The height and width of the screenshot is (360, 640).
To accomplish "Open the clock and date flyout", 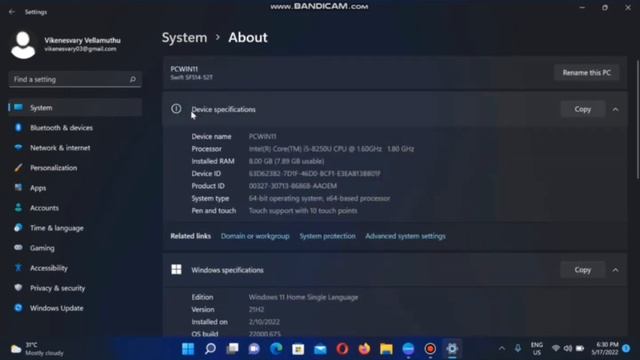I will tap(605, 349).
